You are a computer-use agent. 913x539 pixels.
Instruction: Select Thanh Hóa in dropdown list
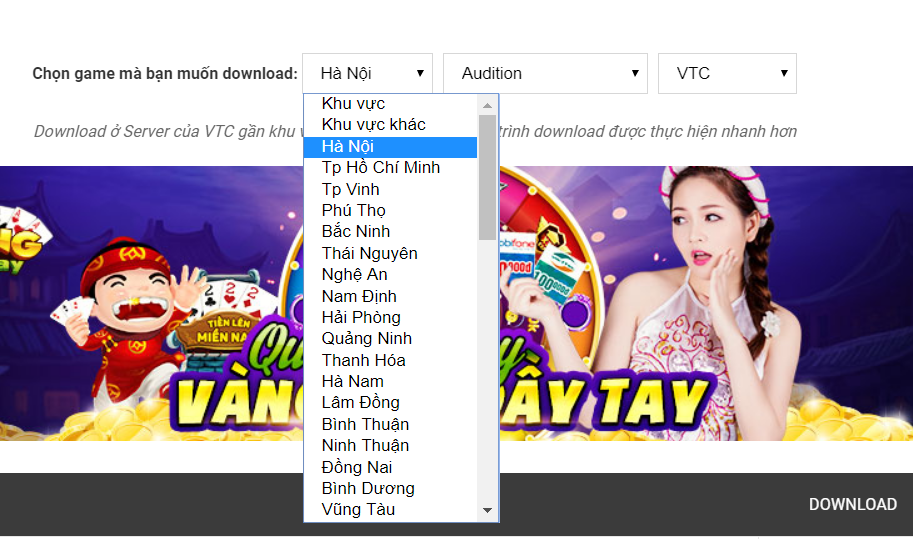[390, 360]
